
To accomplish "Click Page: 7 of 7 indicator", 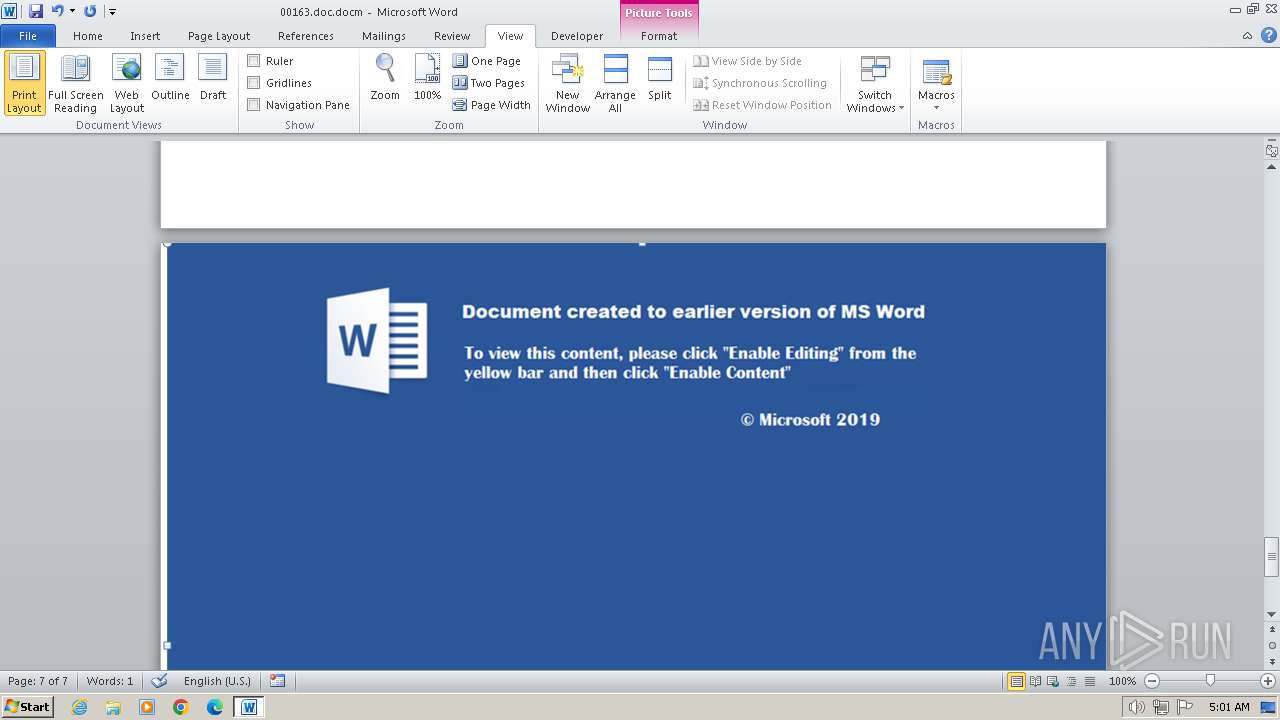I will (38, 681).
